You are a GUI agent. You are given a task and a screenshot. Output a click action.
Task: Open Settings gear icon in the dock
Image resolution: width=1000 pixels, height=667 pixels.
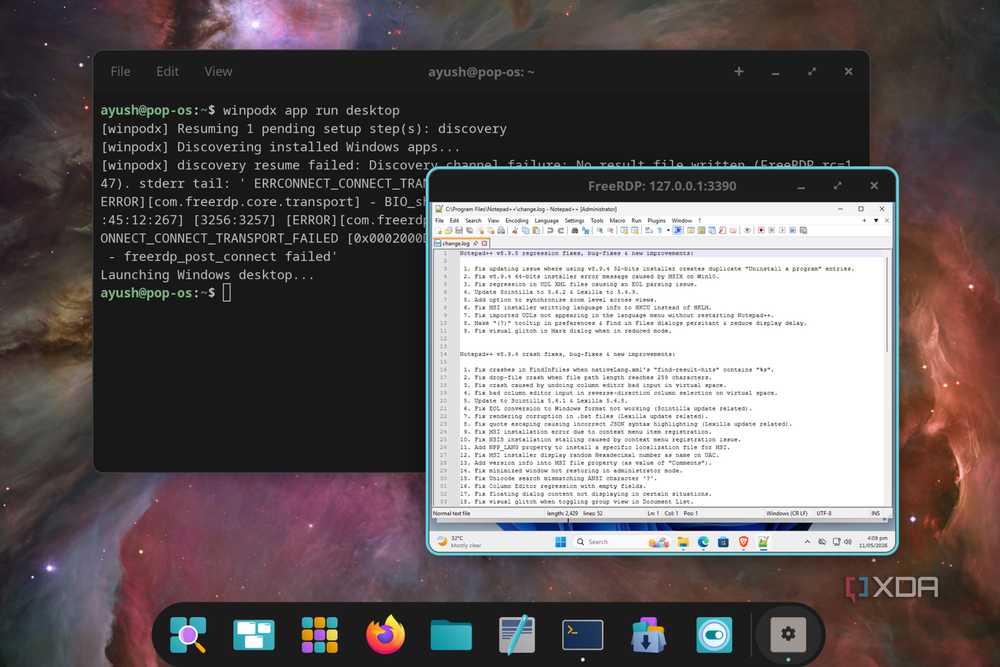pyautogui.click(x=788, y=634)
